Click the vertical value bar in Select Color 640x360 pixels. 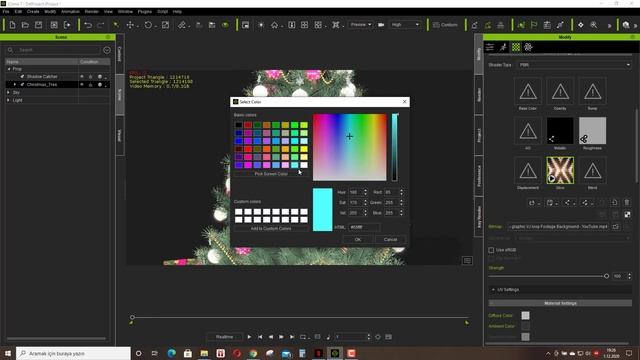[395, 147]
